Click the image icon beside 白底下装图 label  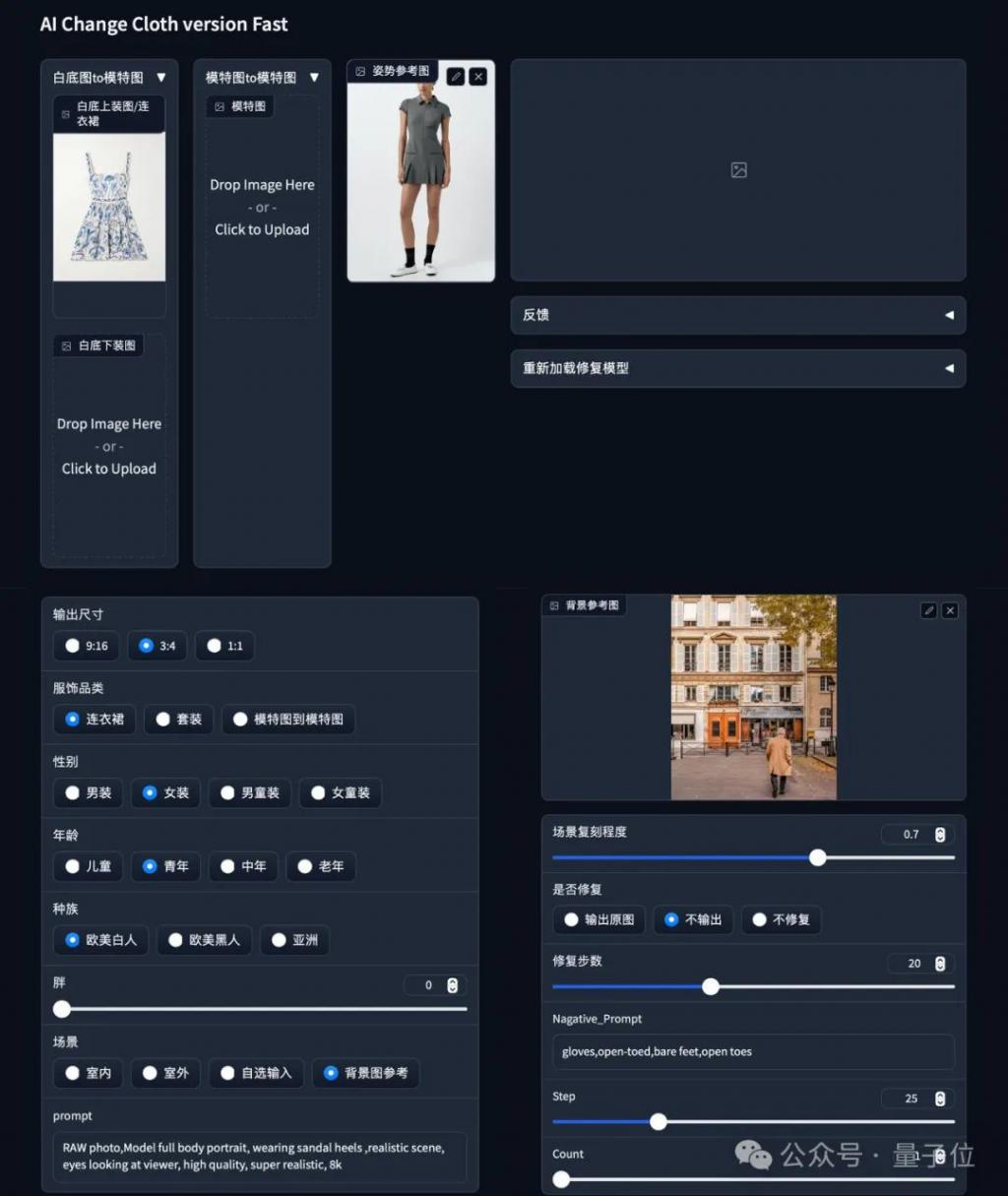[x=67, y=346]
